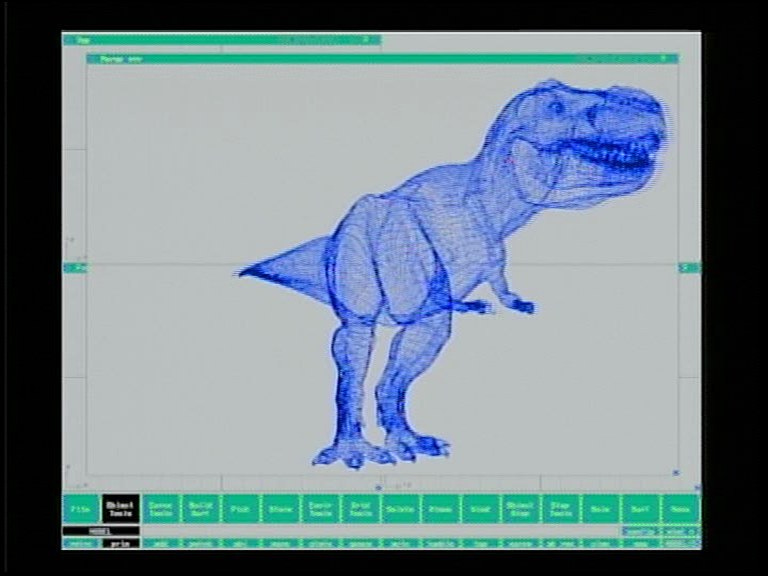Image resolution: width=768 pixels, height=576 pixels.
Task: Open the Pick menu
Action: pyautogui.click(x=240, y=509)
